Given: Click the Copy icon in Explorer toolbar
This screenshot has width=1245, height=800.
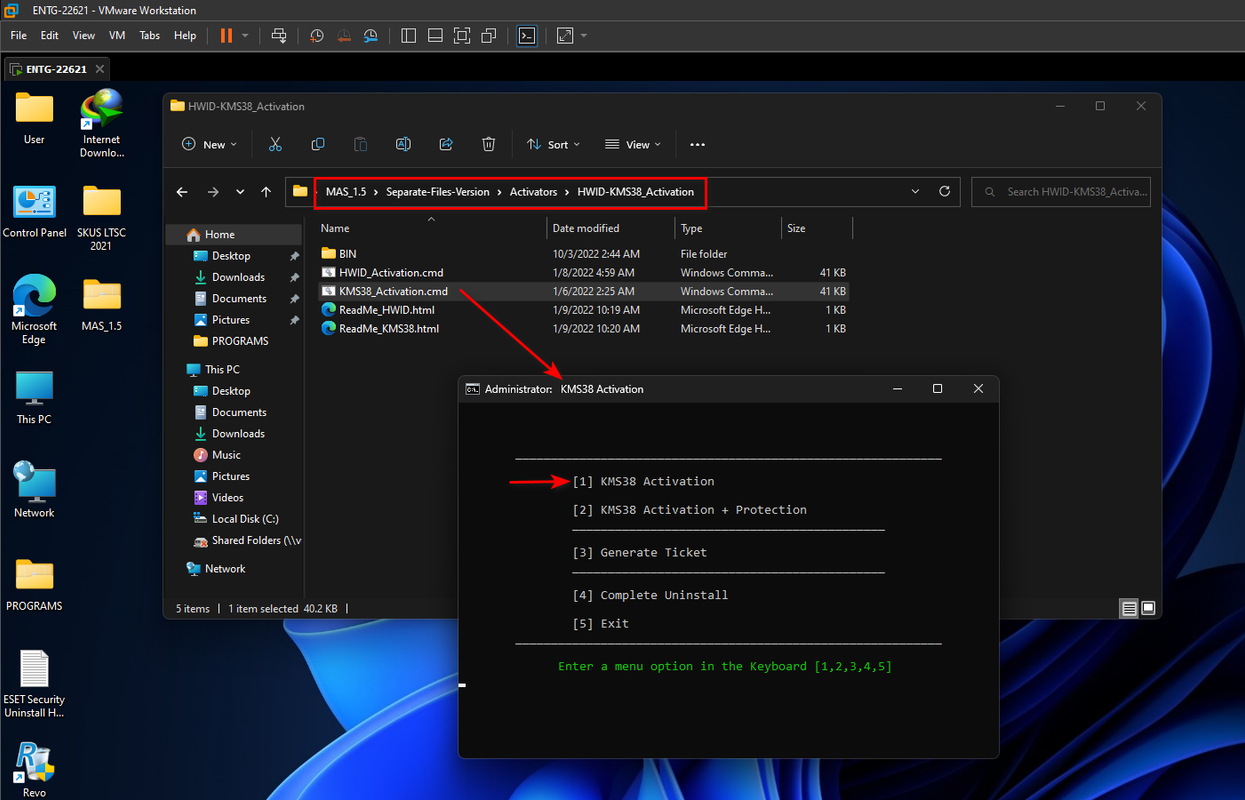Looking at the screenshot, I should [318, 144].
